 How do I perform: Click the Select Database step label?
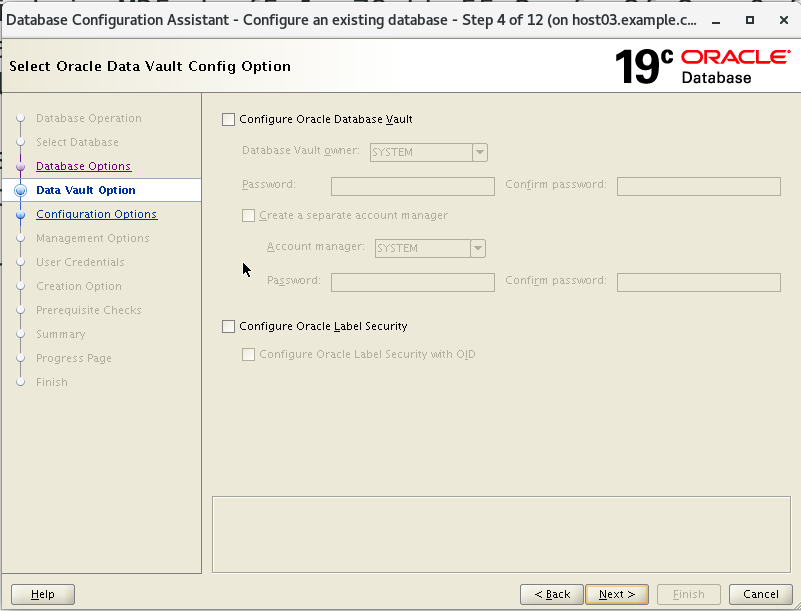tap(77, 142)
